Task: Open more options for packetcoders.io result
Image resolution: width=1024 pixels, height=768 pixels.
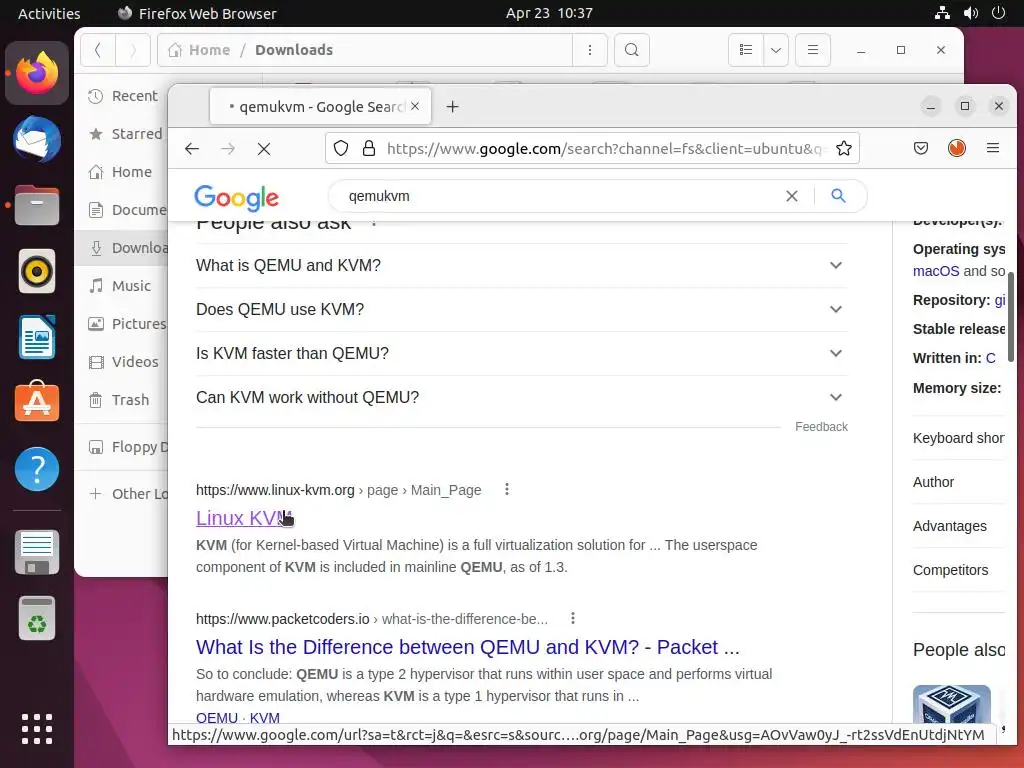Action: 573,618
